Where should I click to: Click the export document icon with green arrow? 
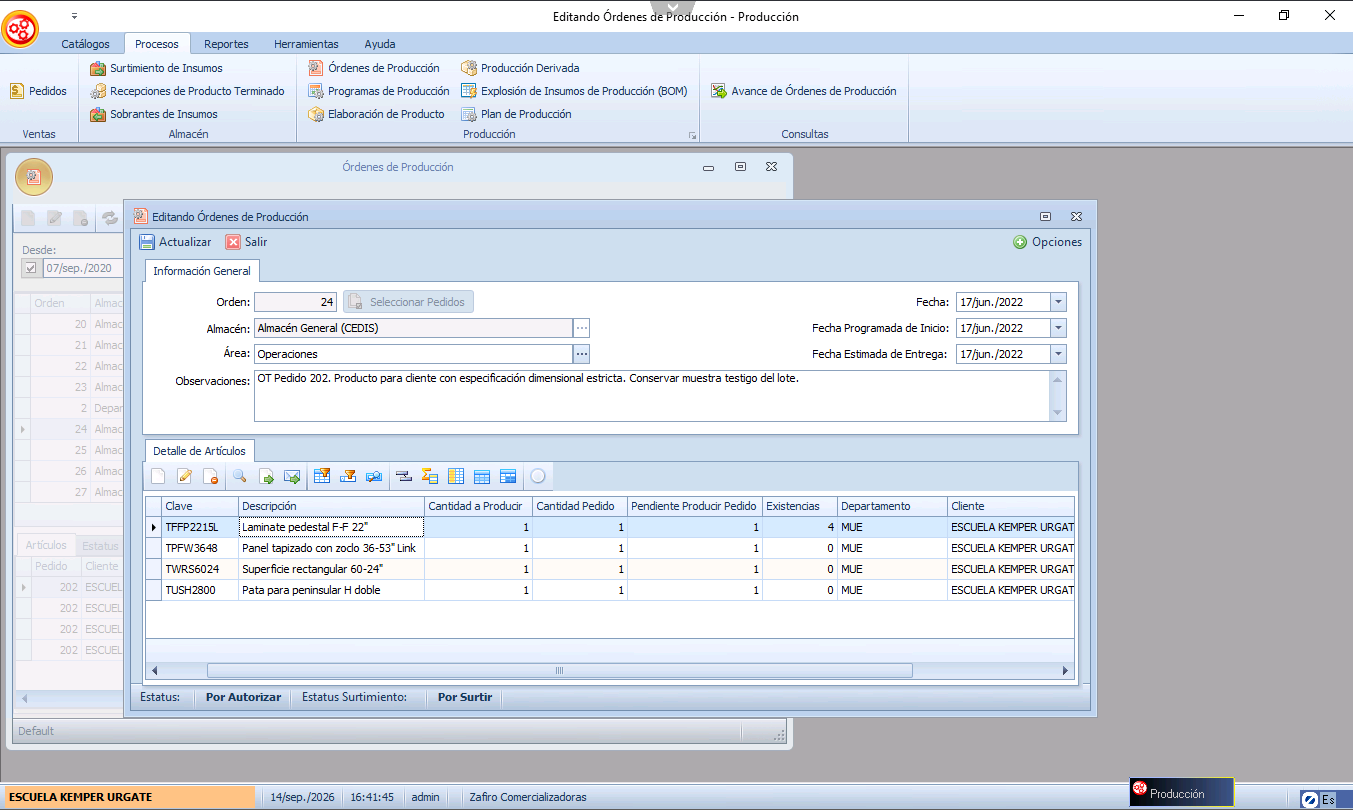click(266, 477)
